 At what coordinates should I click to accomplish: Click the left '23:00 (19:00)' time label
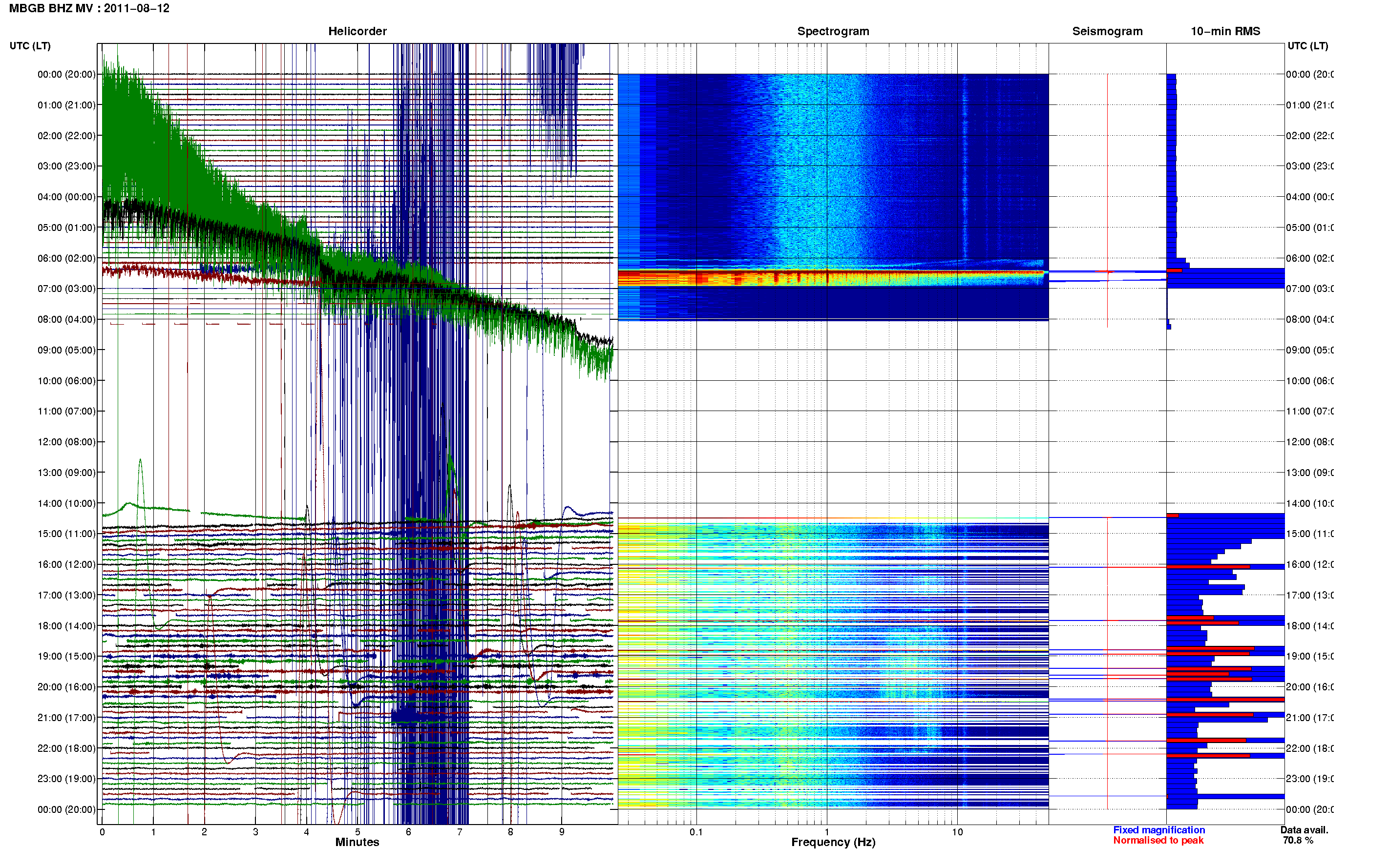click(x=66, y=779)
